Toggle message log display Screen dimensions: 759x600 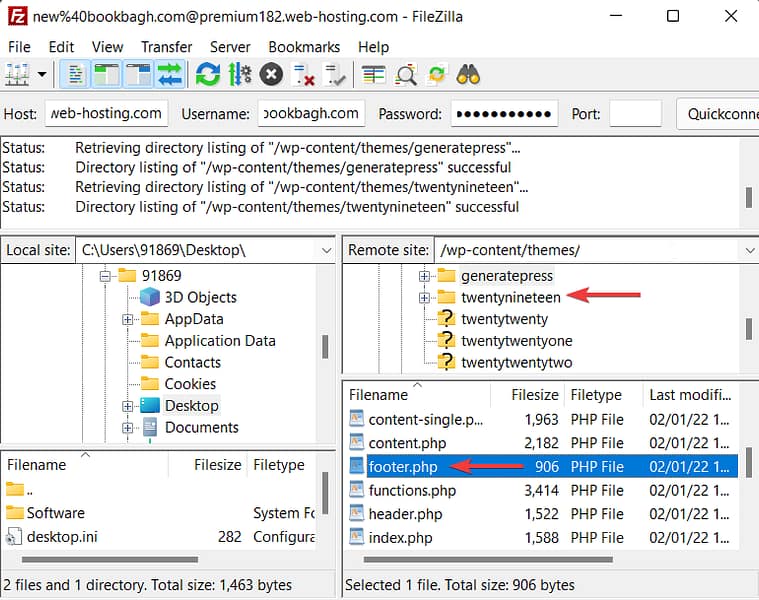75,74
